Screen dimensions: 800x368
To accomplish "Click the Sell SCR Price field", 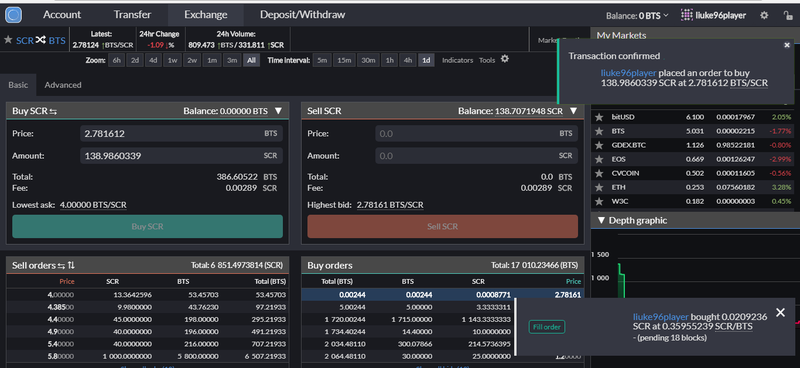I will (477, 134).
